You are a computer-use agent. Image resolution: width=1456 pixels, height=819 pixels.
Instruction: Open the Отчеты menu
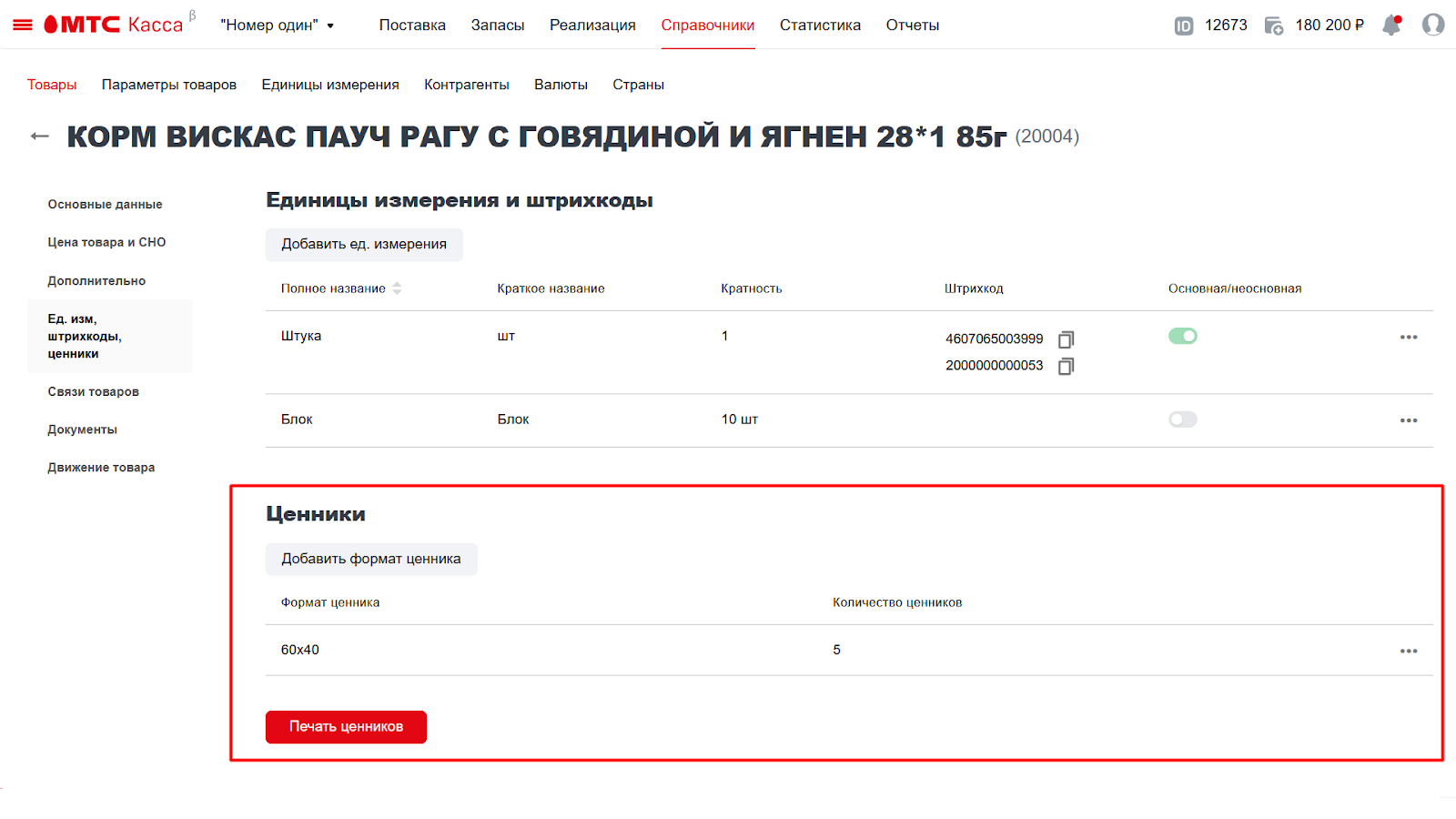[x=913, y=25]
